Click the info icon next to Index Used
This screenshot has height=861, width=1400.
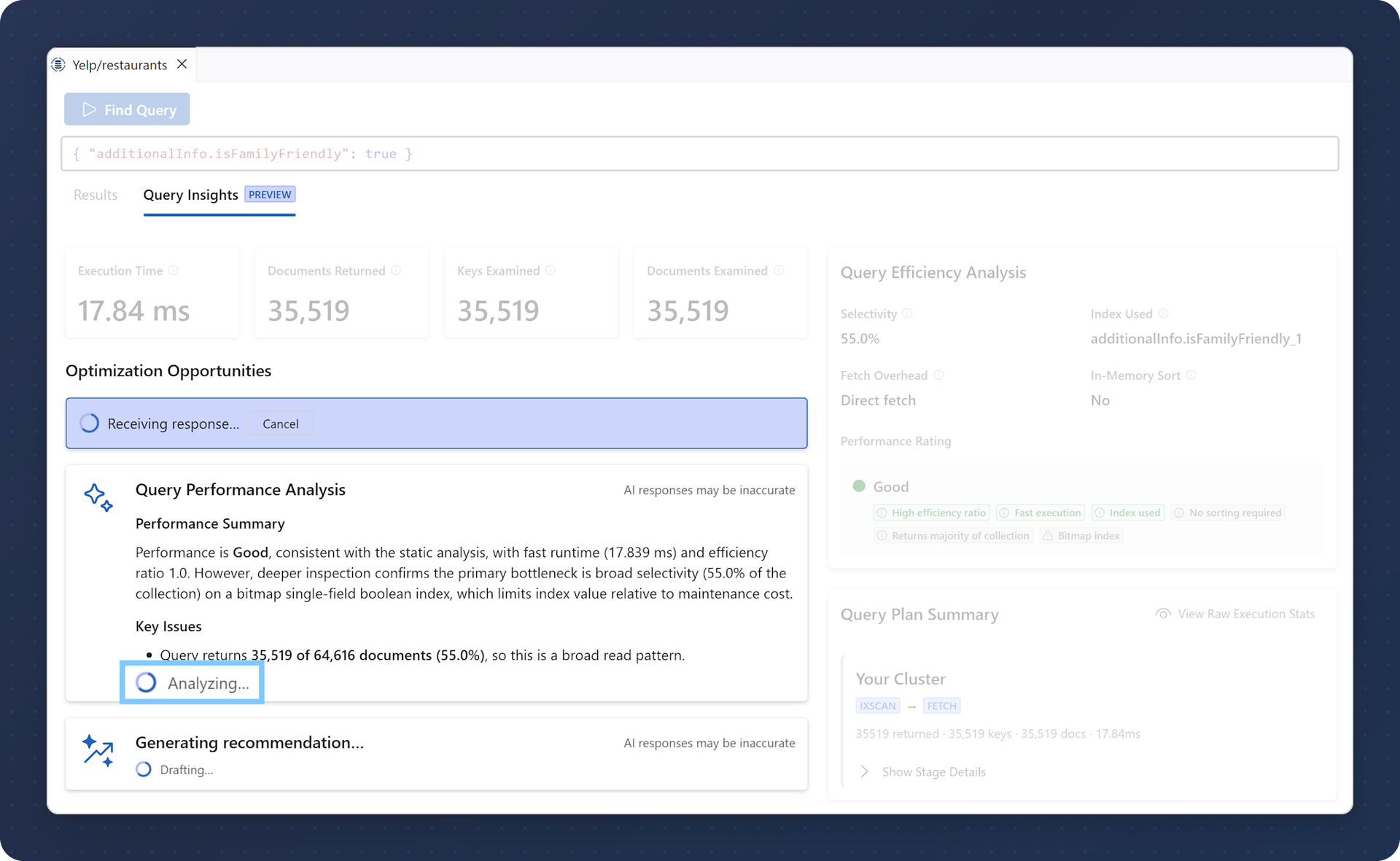1164,313
